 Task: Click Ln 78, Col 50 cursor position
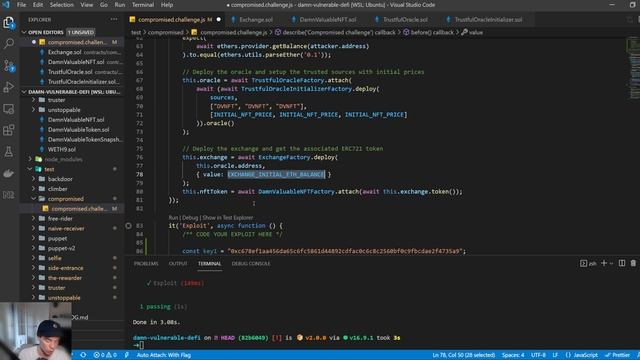[464, 355]
